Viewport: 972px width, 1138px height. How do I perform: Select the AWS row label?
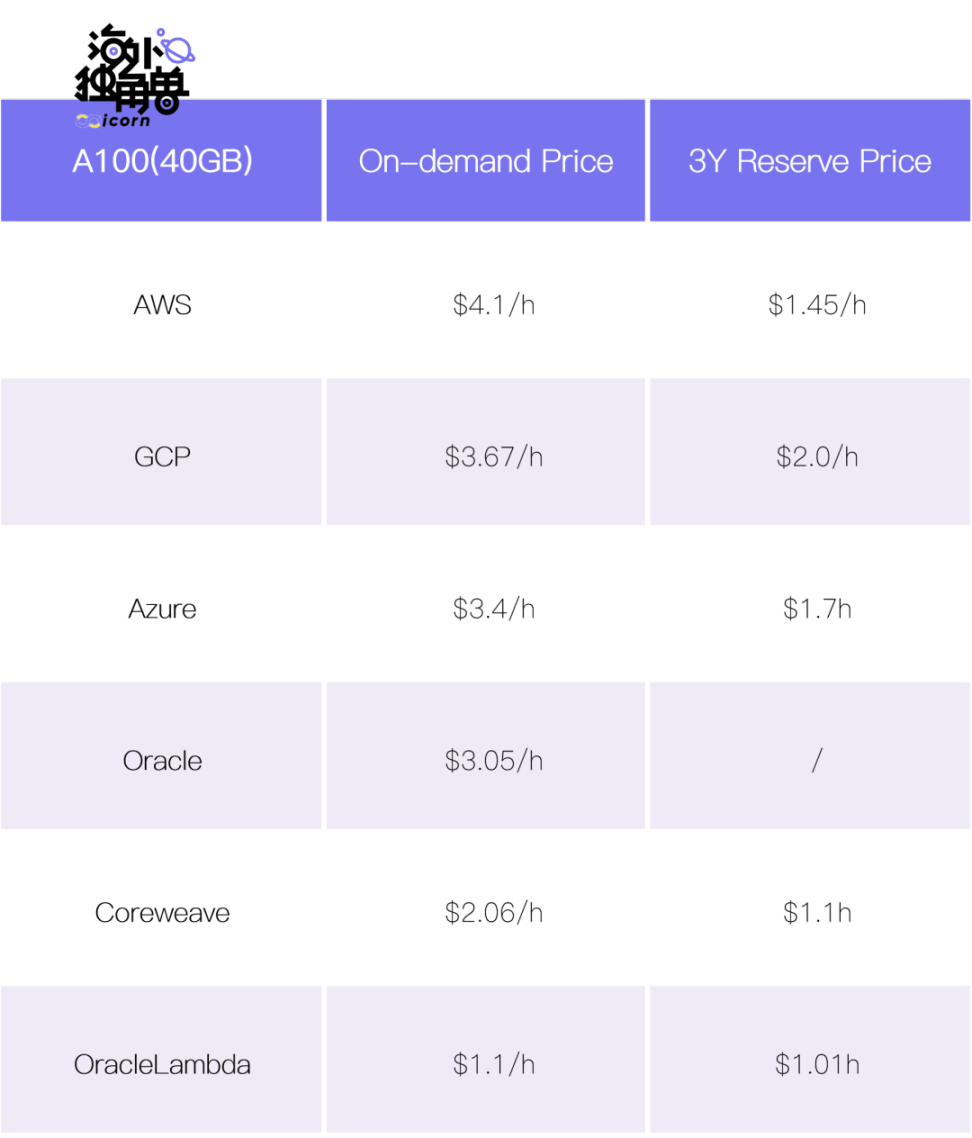pos(162,305)
